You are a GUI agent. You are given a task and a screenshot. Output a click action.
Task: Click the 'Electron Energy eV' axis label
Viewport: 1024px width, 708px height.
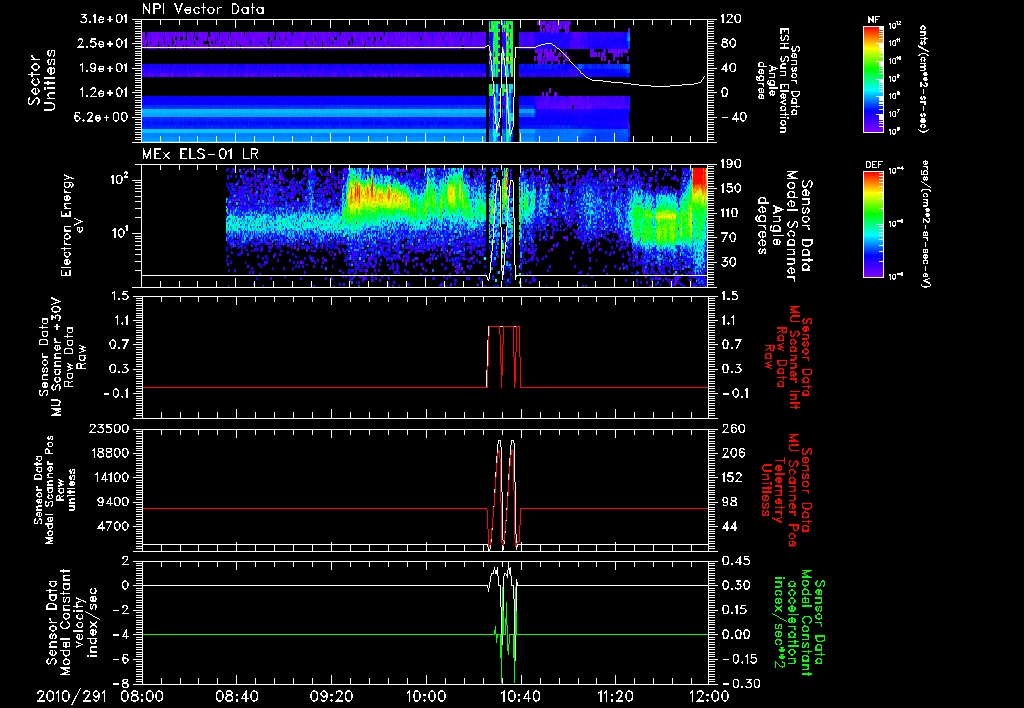pos(72,225)
